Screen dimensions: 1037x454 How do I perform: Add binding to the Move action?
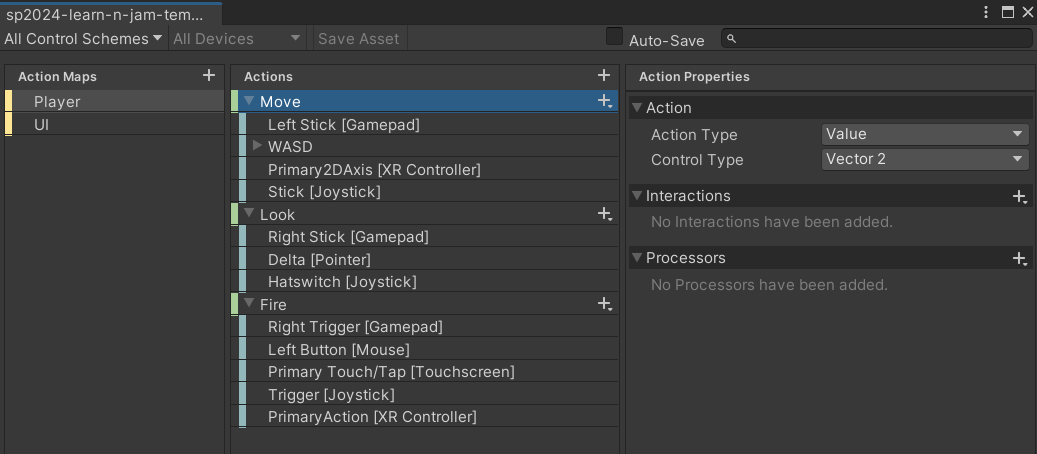[x=604, y=101]
